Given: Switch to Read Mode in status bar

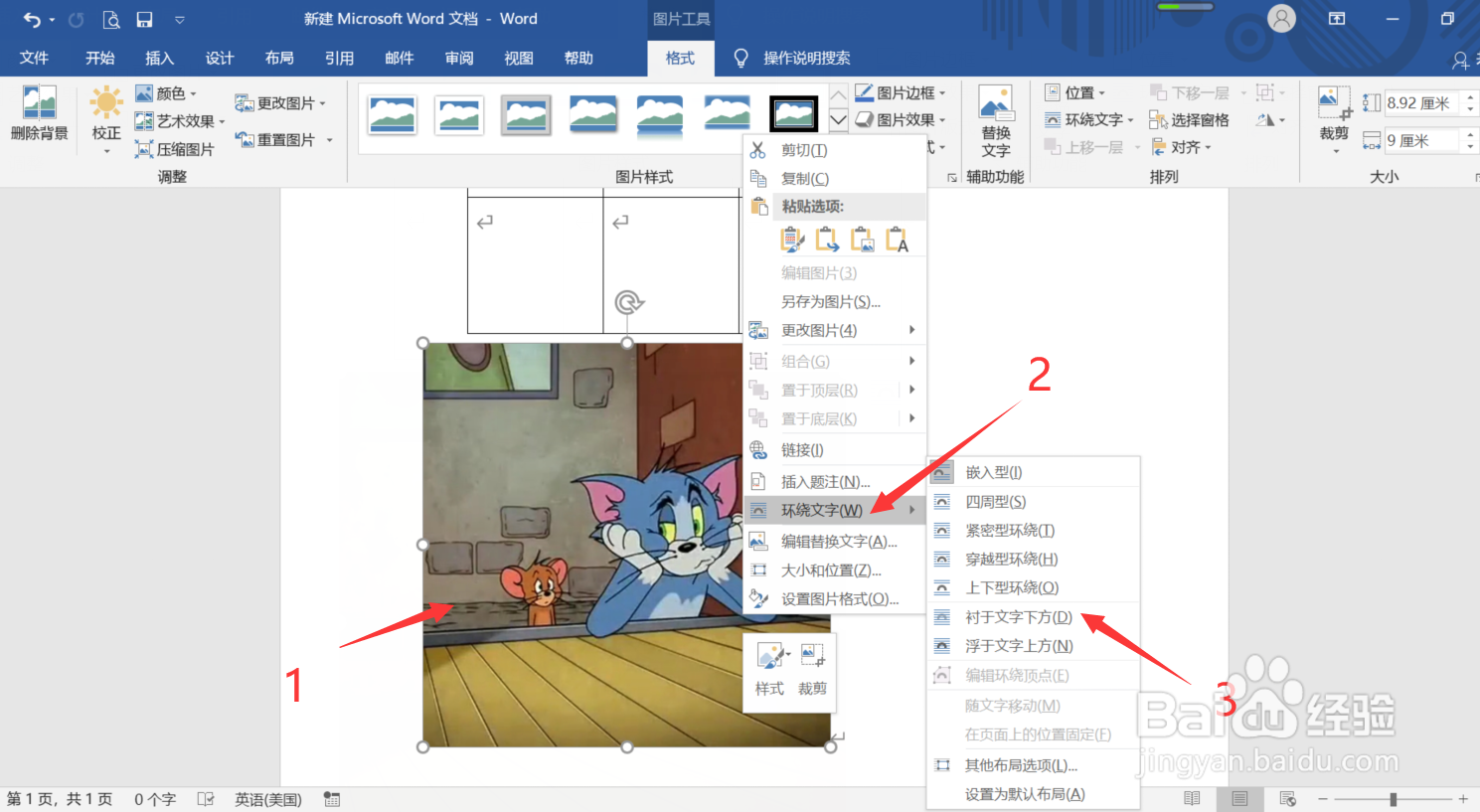Looking at the screenshot, I should [1192, 798].
